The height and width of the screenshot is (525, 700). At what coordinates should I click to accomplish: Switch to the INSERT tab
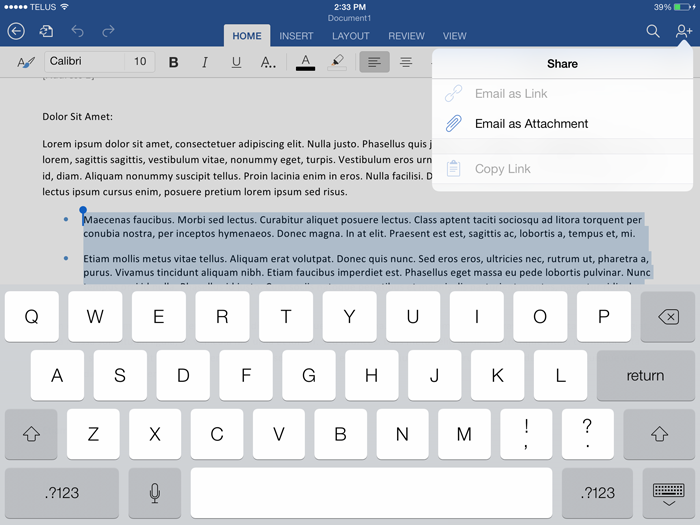pos(296,36)
